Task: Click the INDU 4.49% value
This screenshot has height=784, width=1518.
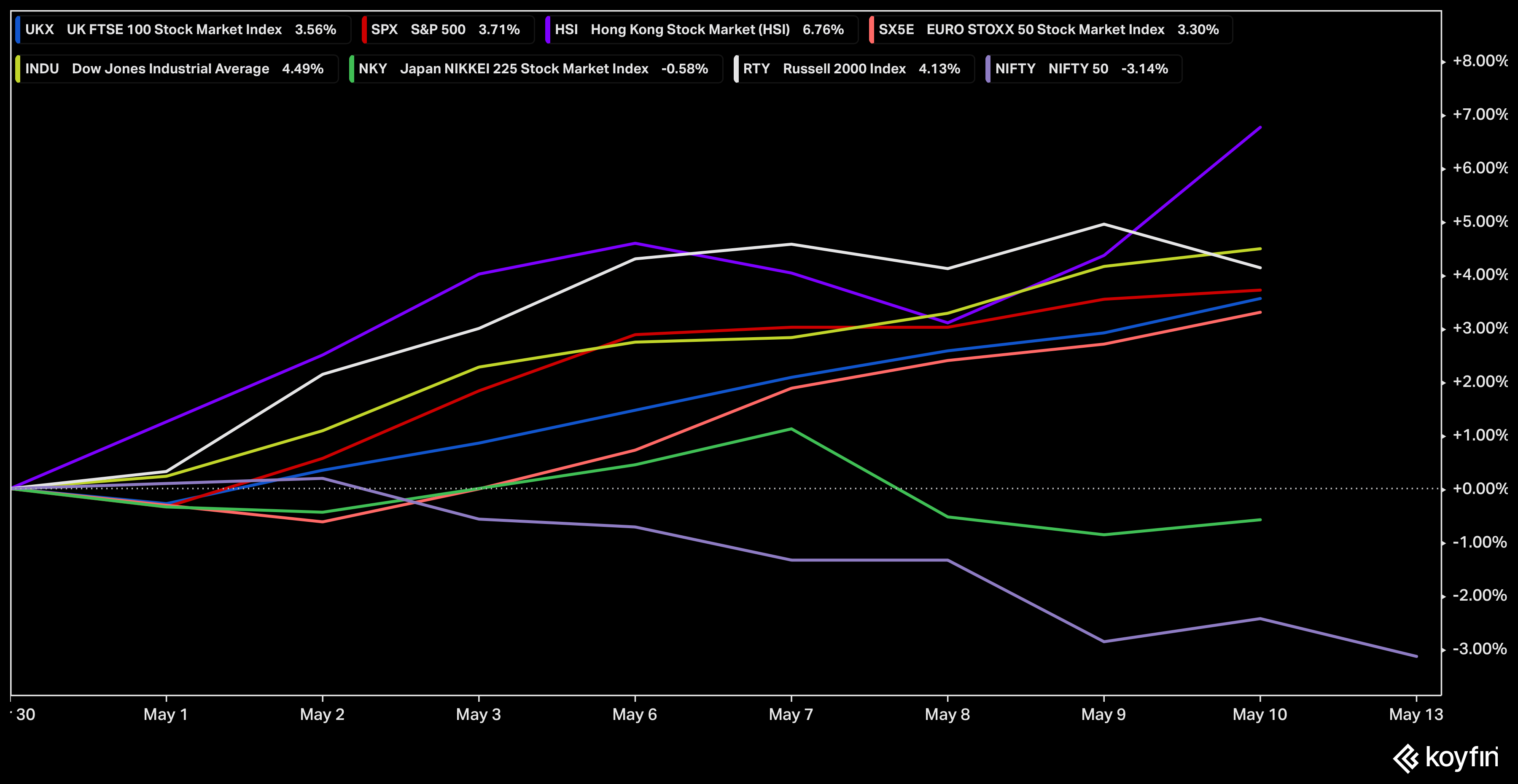Action: pyautogui.click(x=303, y=69)
